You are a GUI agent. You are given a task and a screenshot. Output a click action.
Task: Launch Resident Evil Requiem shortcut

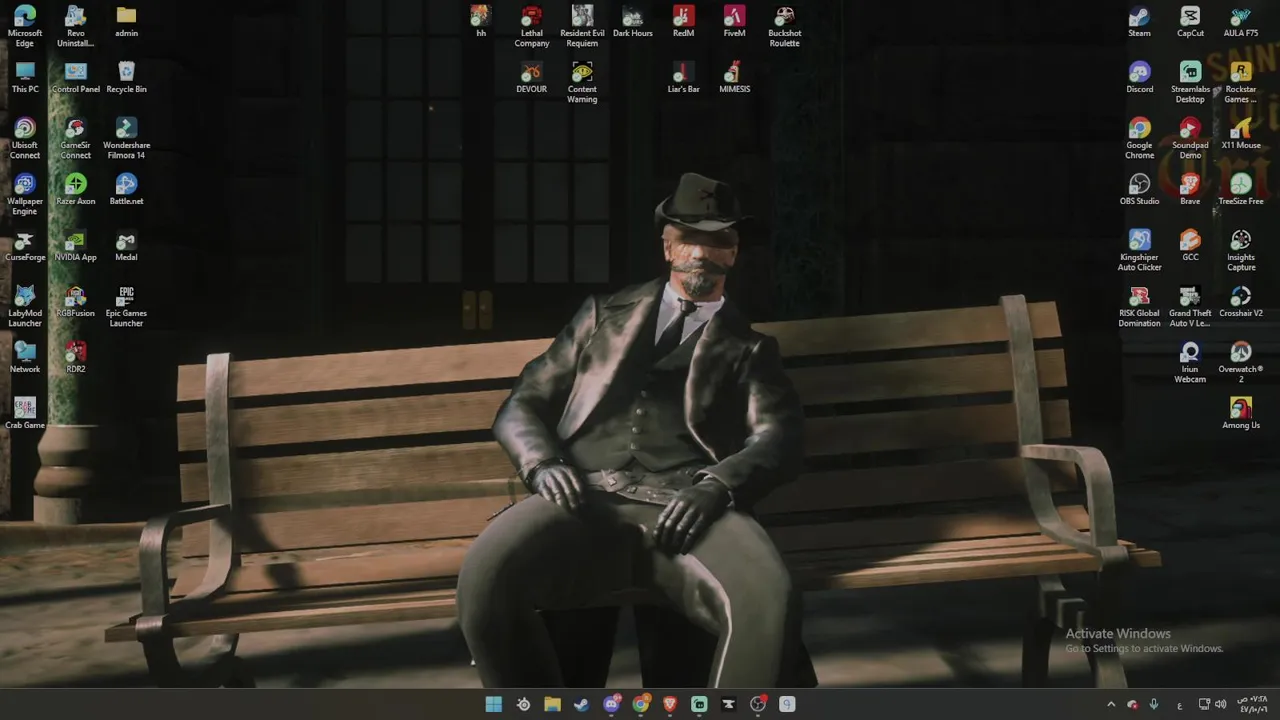582,26
